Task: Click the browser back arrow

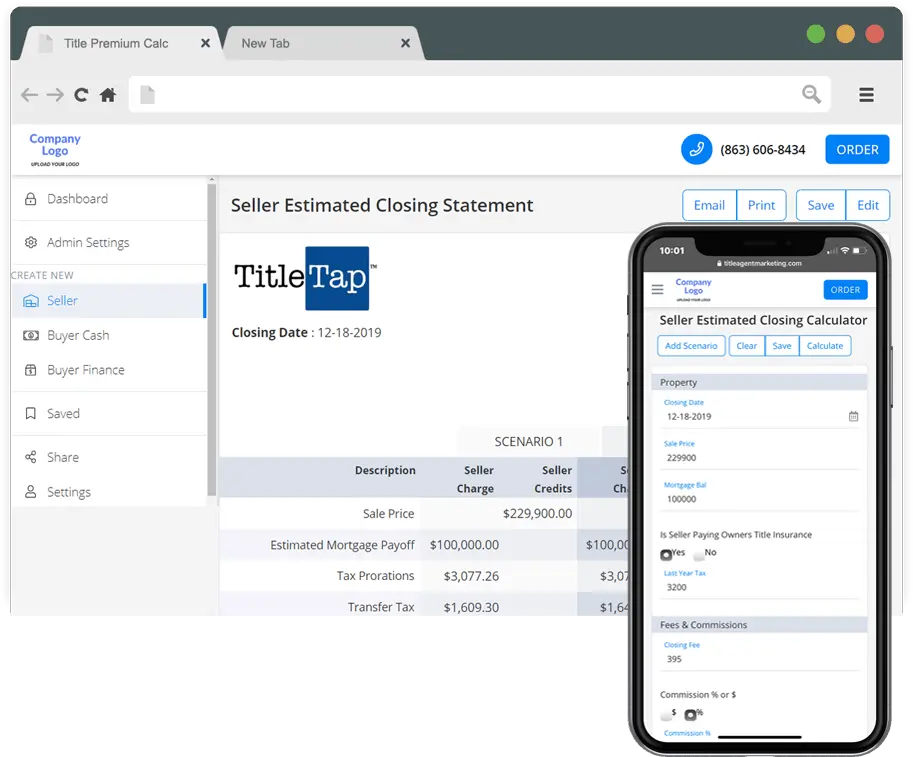Action: coord(29,95)
